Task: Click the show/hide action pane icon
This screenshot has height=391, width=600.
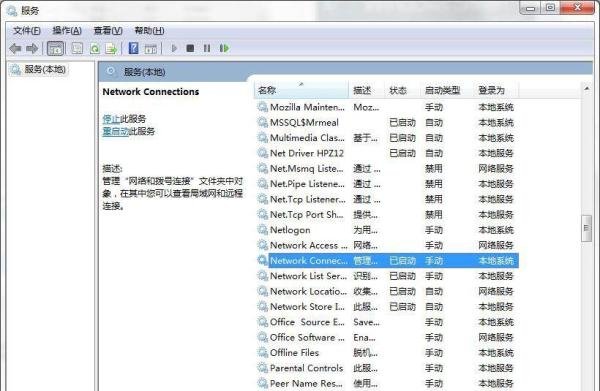Action: tap(150, 49)
